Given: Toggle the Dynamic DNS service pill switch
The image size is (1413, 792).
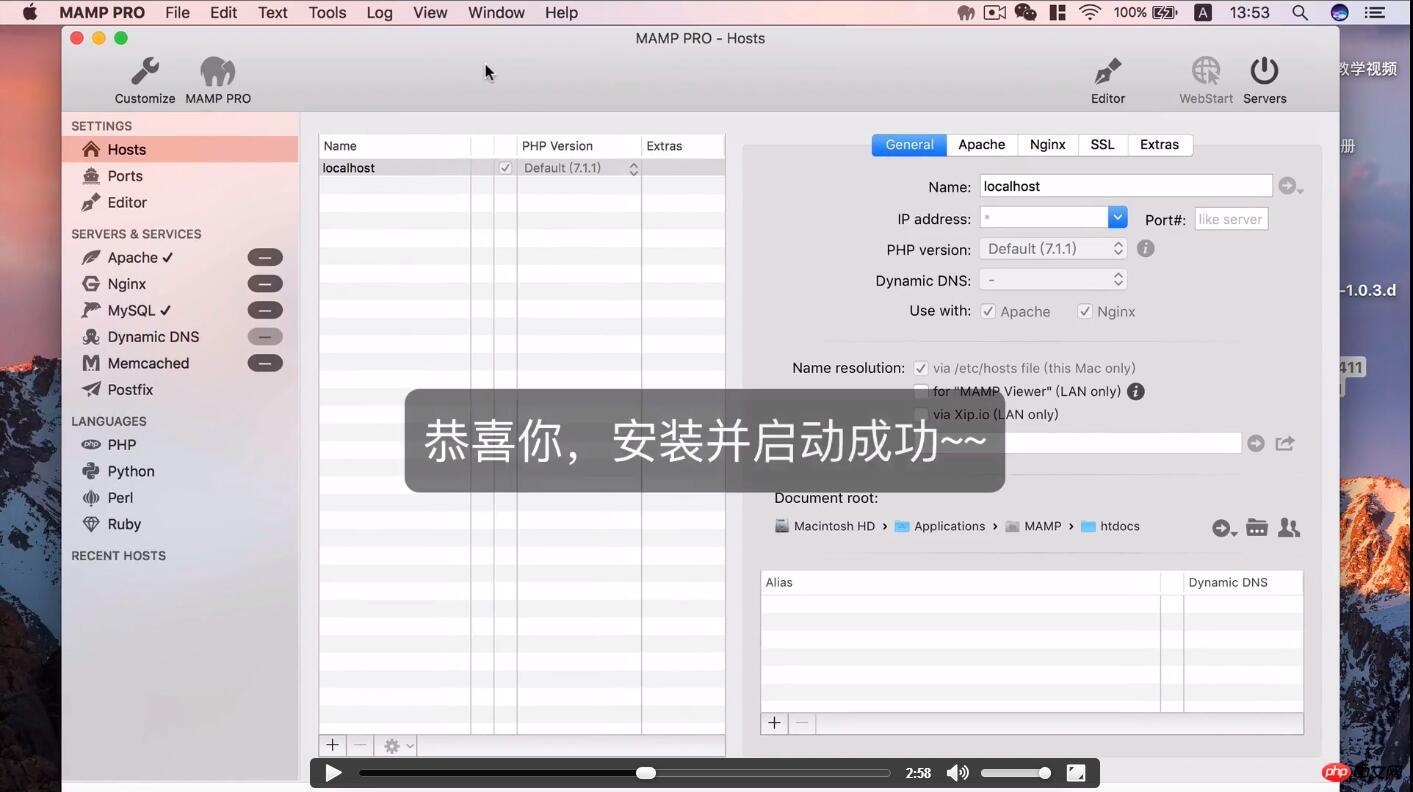Looking at the screenshot, I should click(265, 337).
